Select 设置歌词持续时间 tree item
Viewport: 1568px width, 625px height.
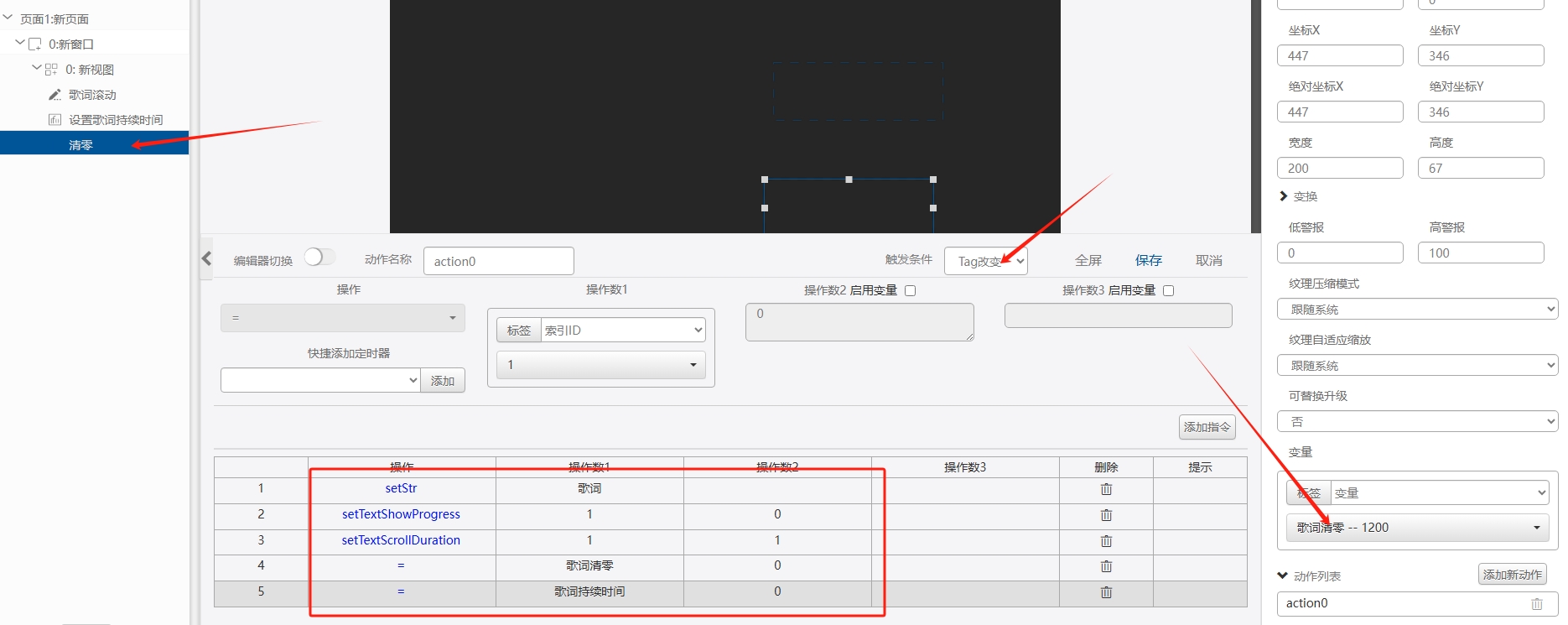(x=116, y=120)
